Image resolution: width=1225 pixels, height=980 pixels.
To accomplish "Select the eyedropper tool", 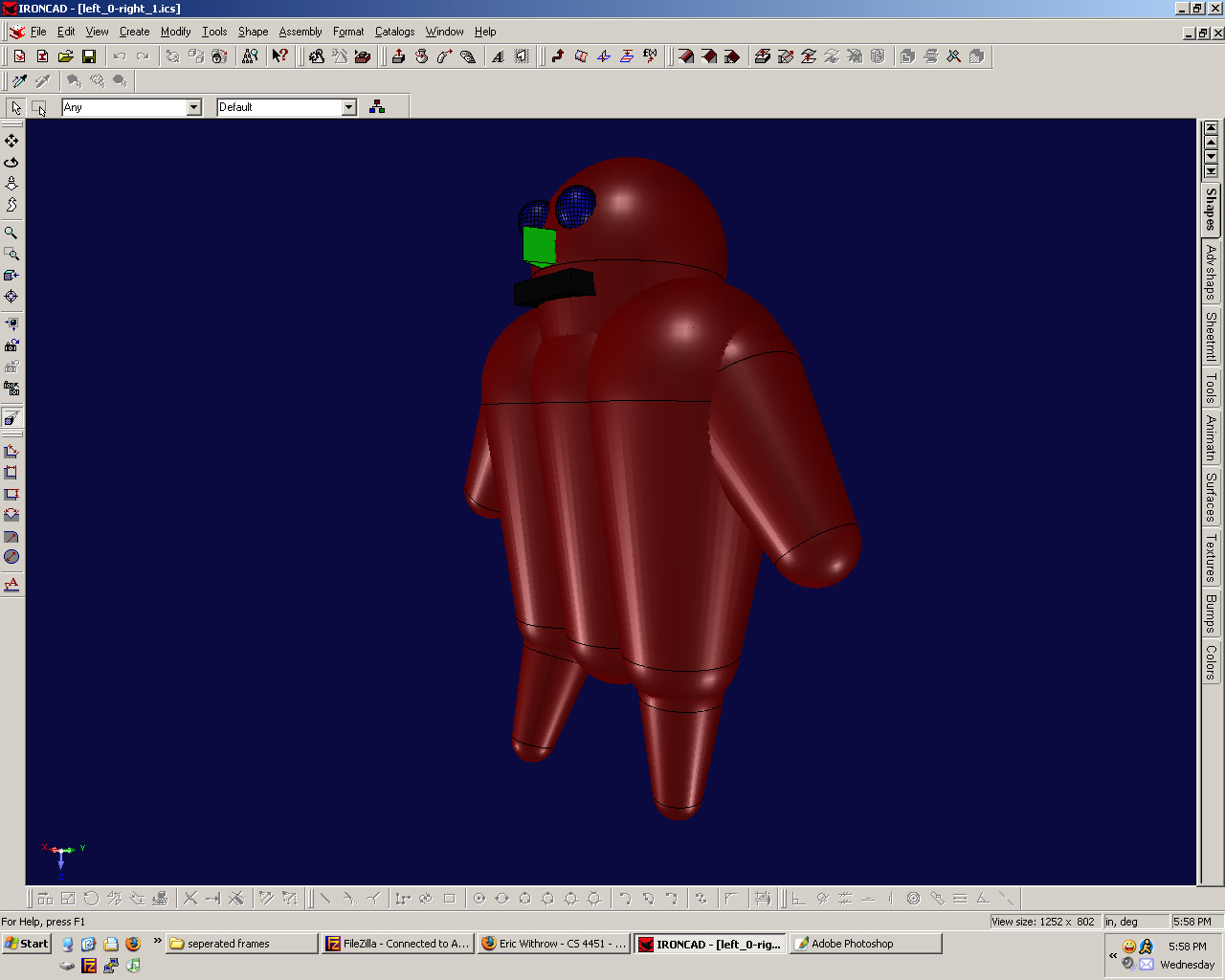I will [x=19, y=81].
